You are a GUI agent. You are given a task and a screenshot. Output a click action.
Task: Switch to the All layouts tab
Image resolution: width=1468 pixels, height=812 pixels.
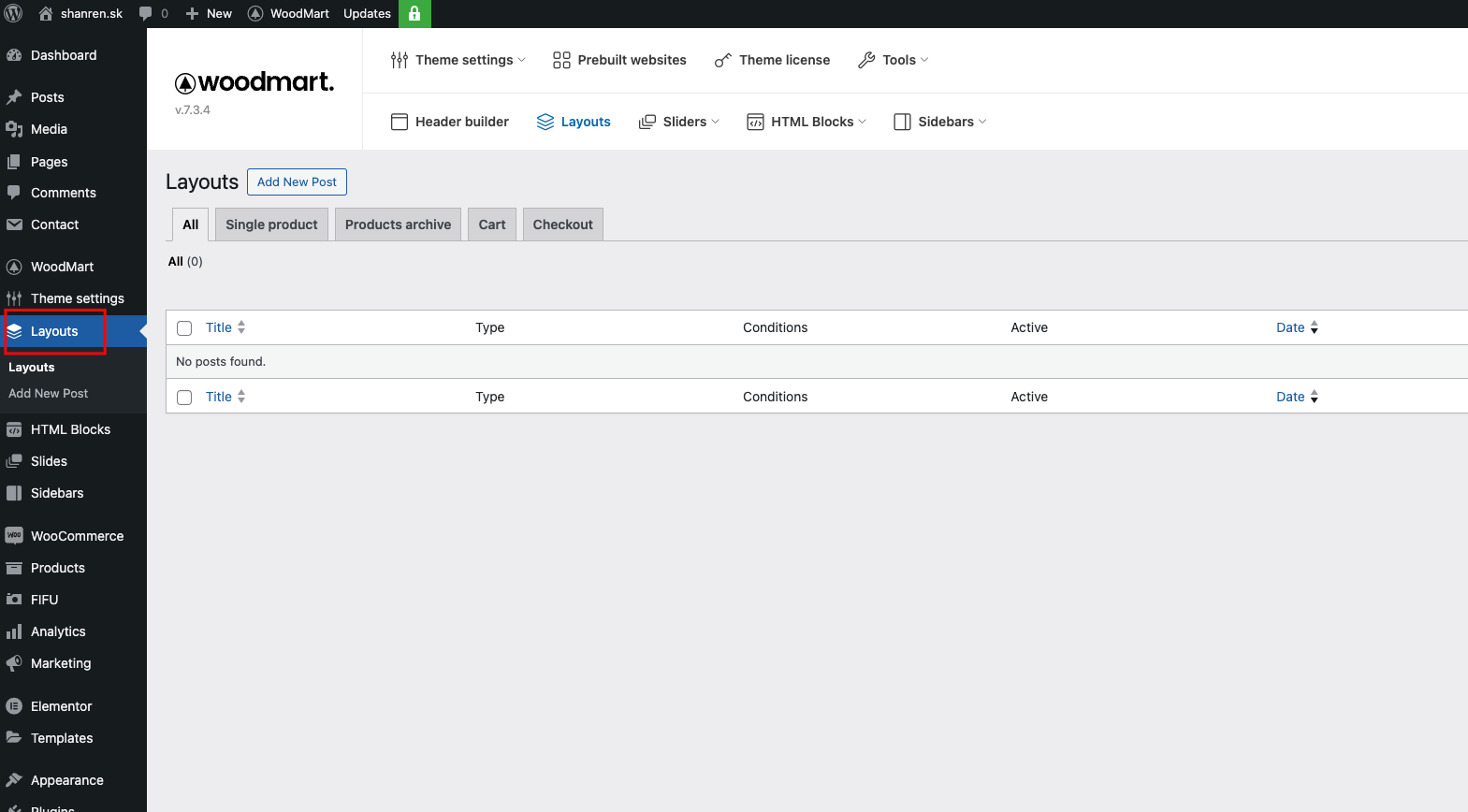point(191,225)
